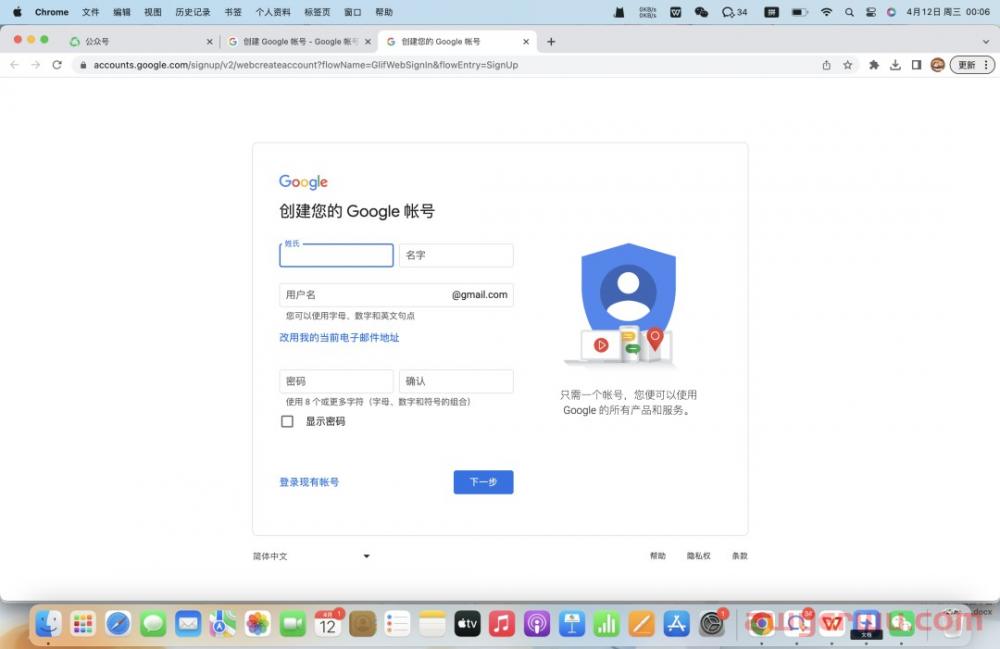Open the 编辑 menu

[122, 12]
